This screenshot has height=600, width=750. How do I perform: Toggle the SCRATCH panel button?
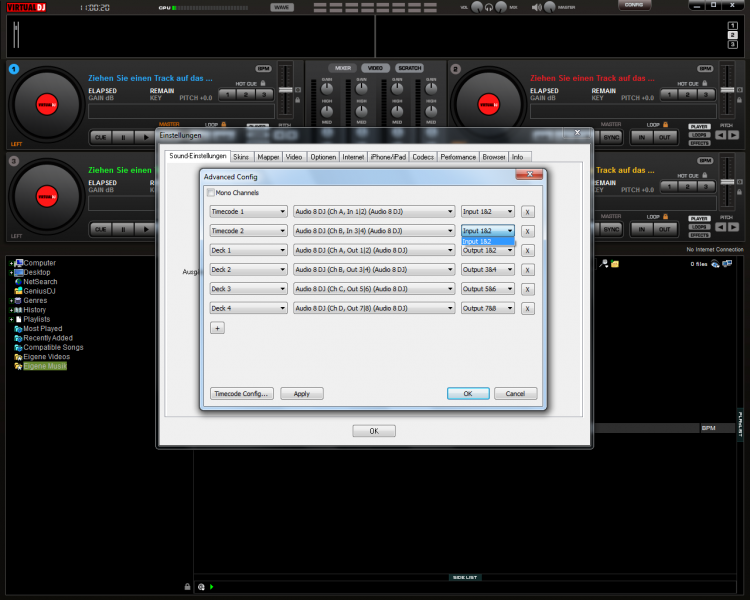point(410,68)
